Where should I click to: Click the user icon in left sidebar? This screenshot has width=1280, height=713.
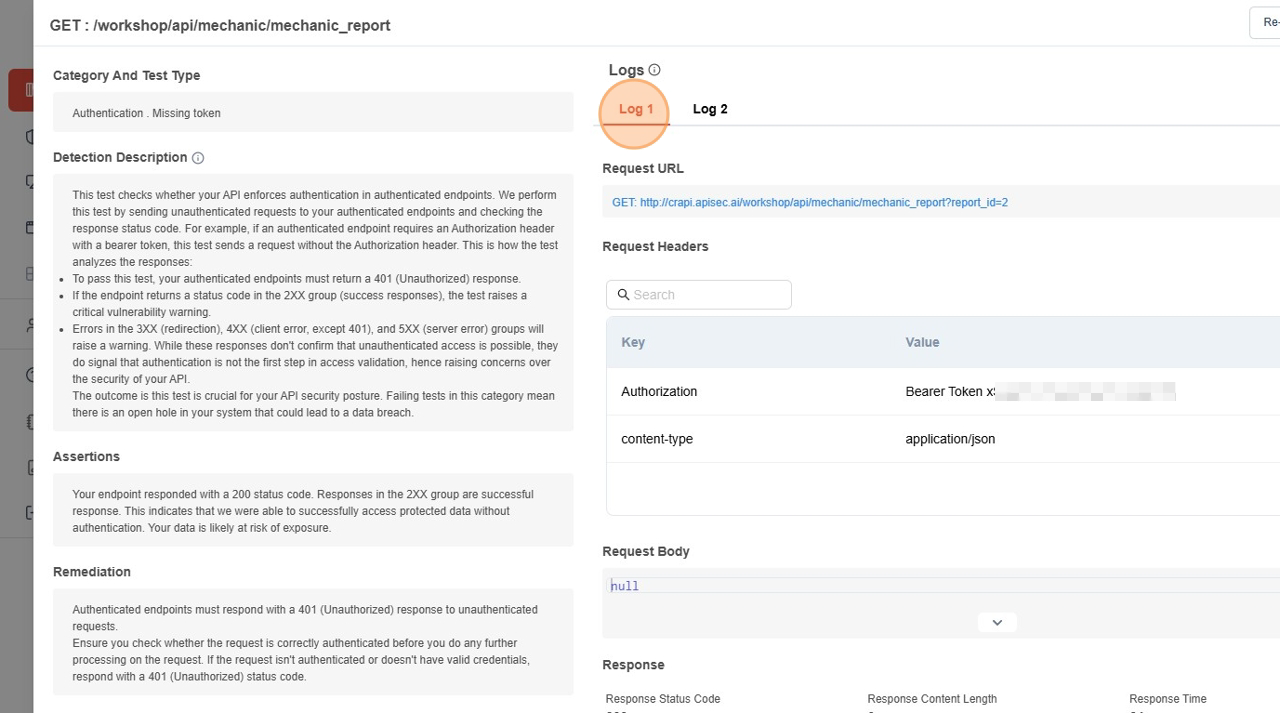pyautogui.click(x=29, y=325)
